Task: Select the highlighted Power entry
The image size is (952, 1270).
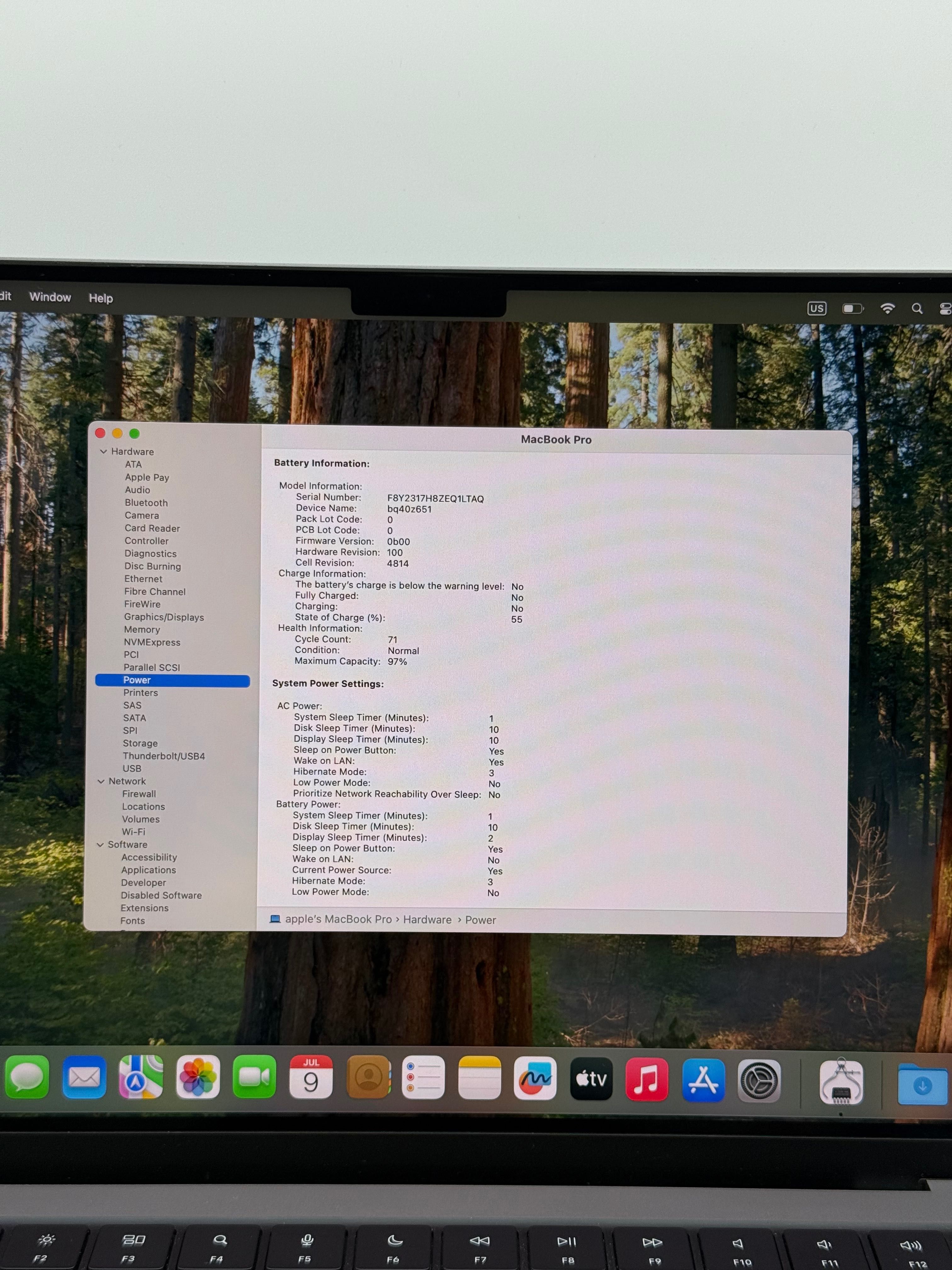Action: (x=173, y=680)
